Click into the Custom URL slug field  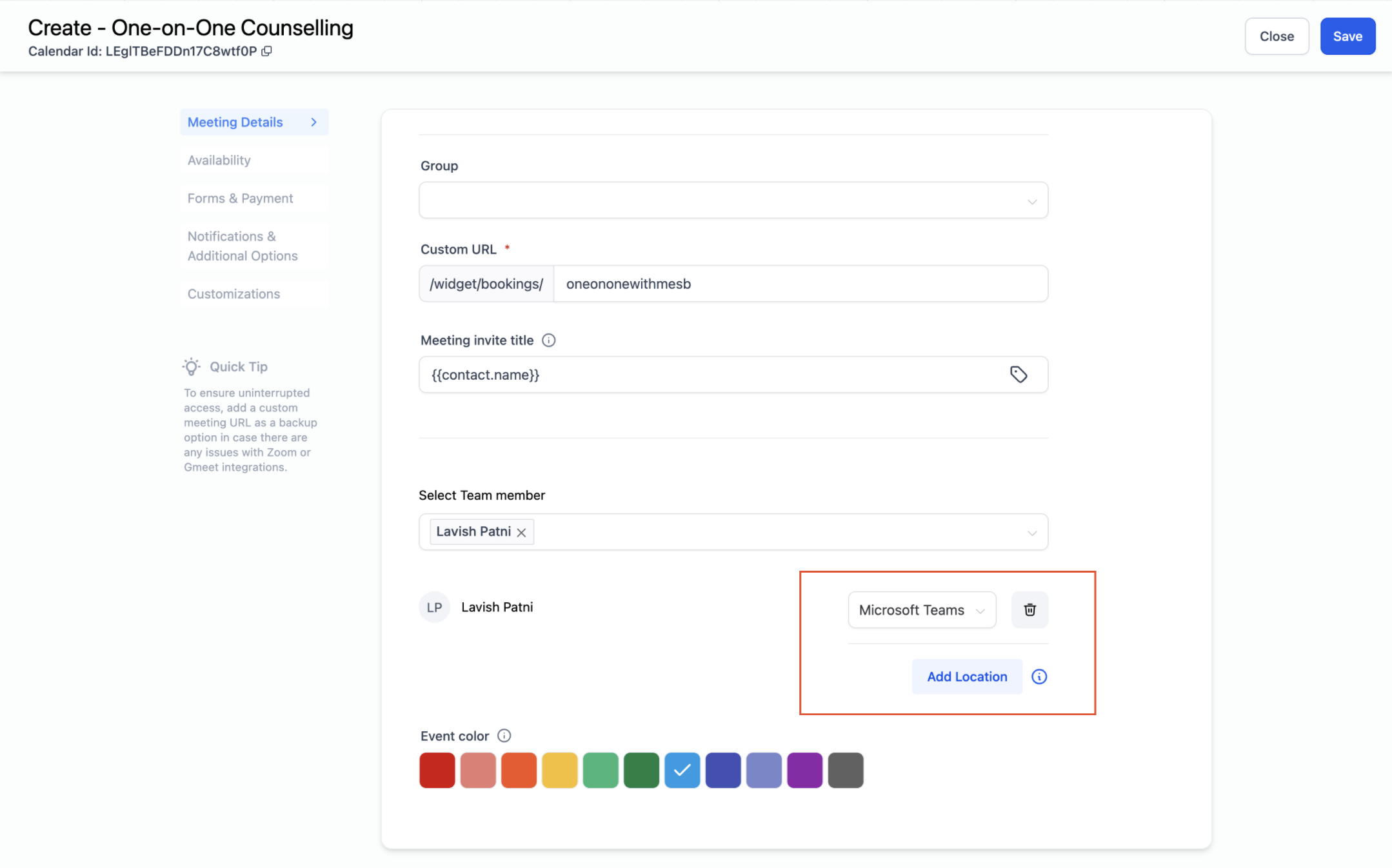tap(800, 284)
